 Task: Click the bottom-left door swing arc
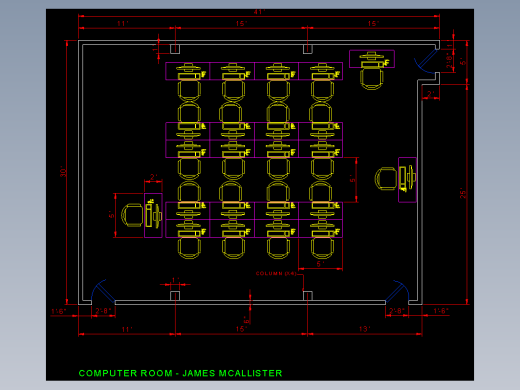click(98, 288)
